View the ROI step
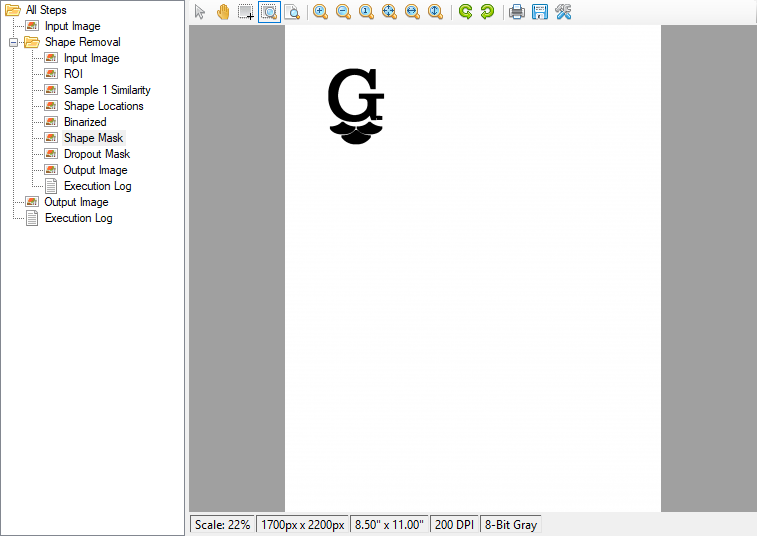Viewport: 757px width, 536px height. pyautogui.click(x=73, y=74)
